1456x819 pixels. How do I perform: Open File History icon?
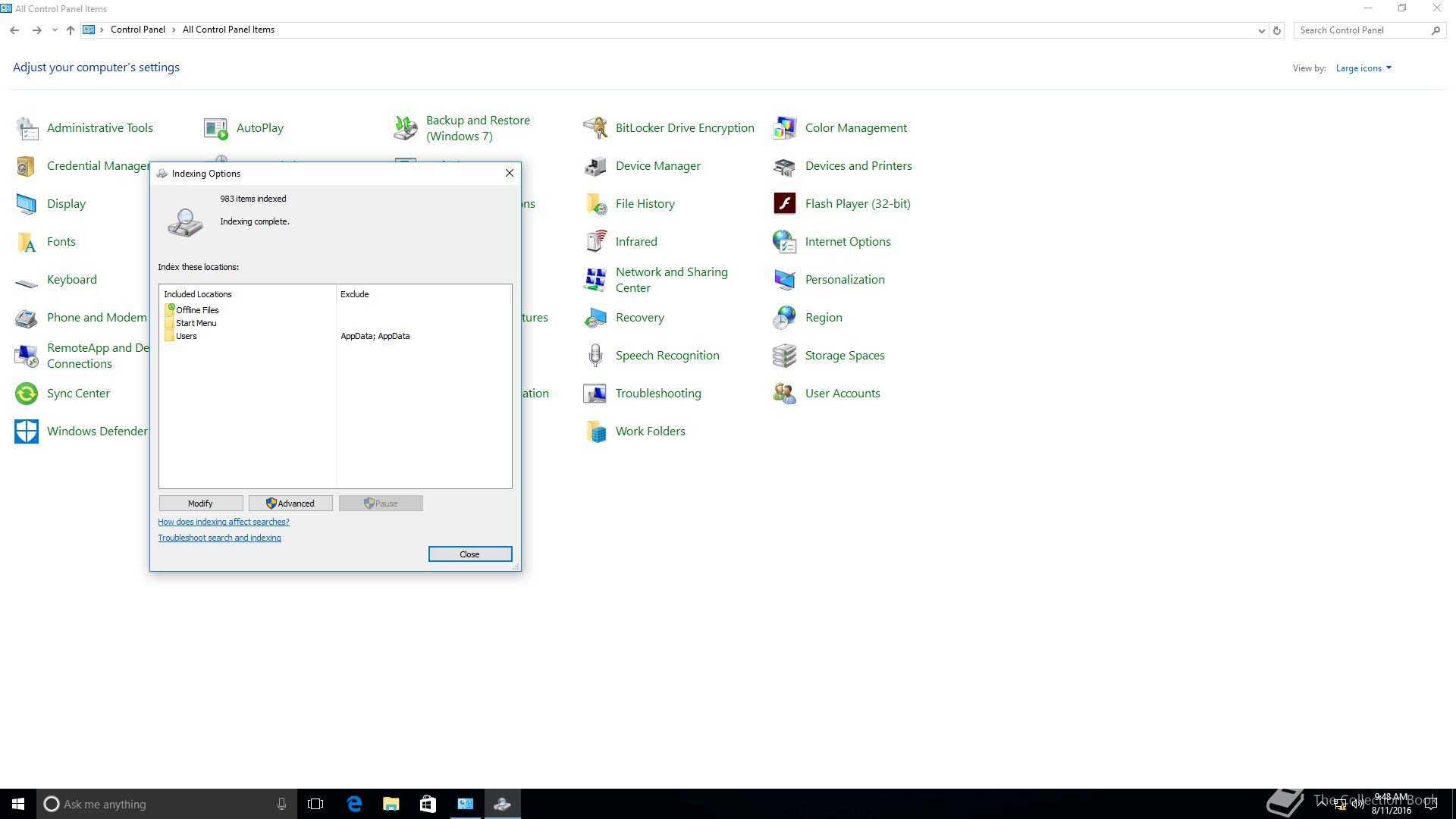click(595, 204)
